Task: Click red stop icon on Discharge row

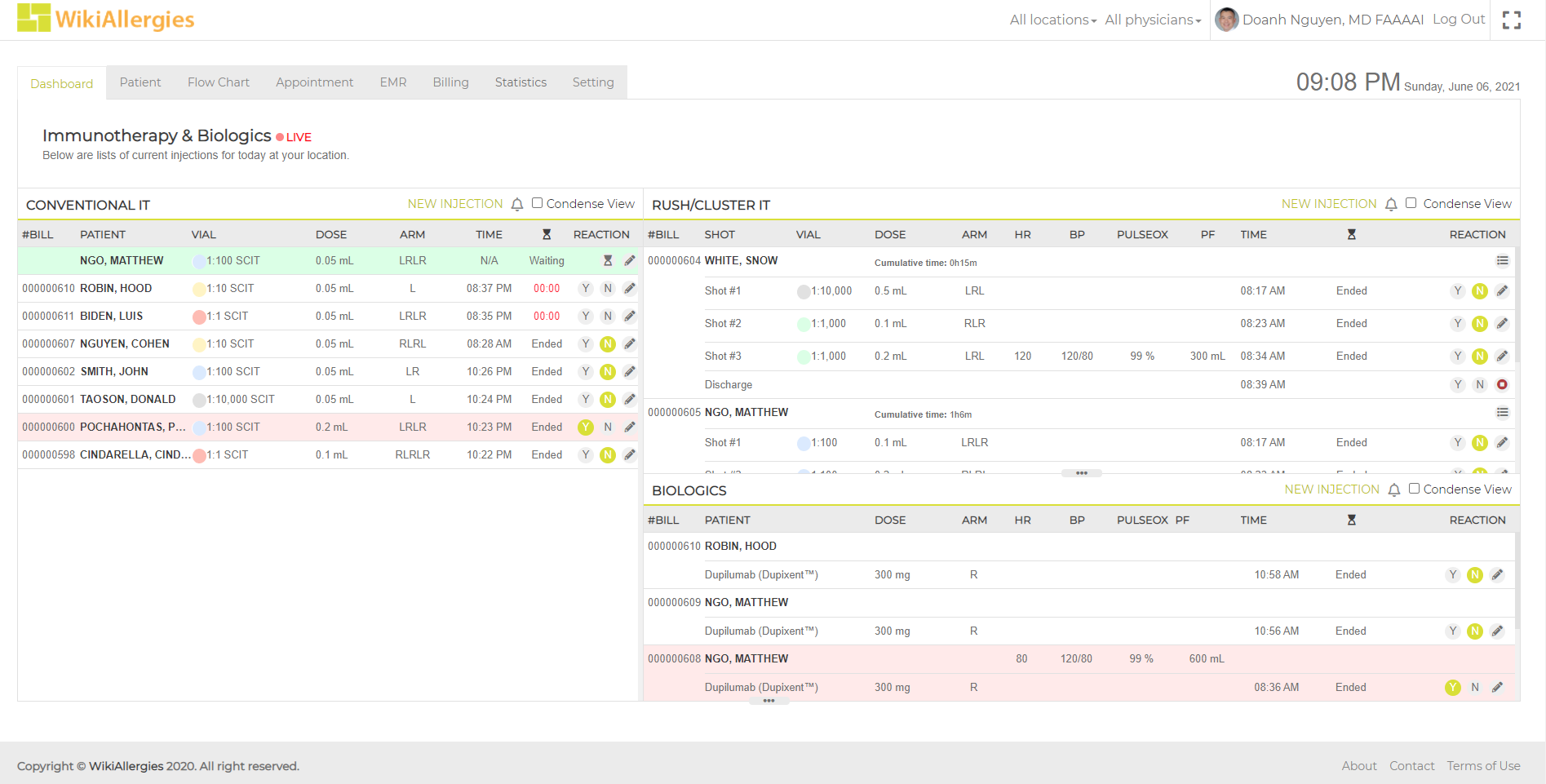Action: (1502, 385)
